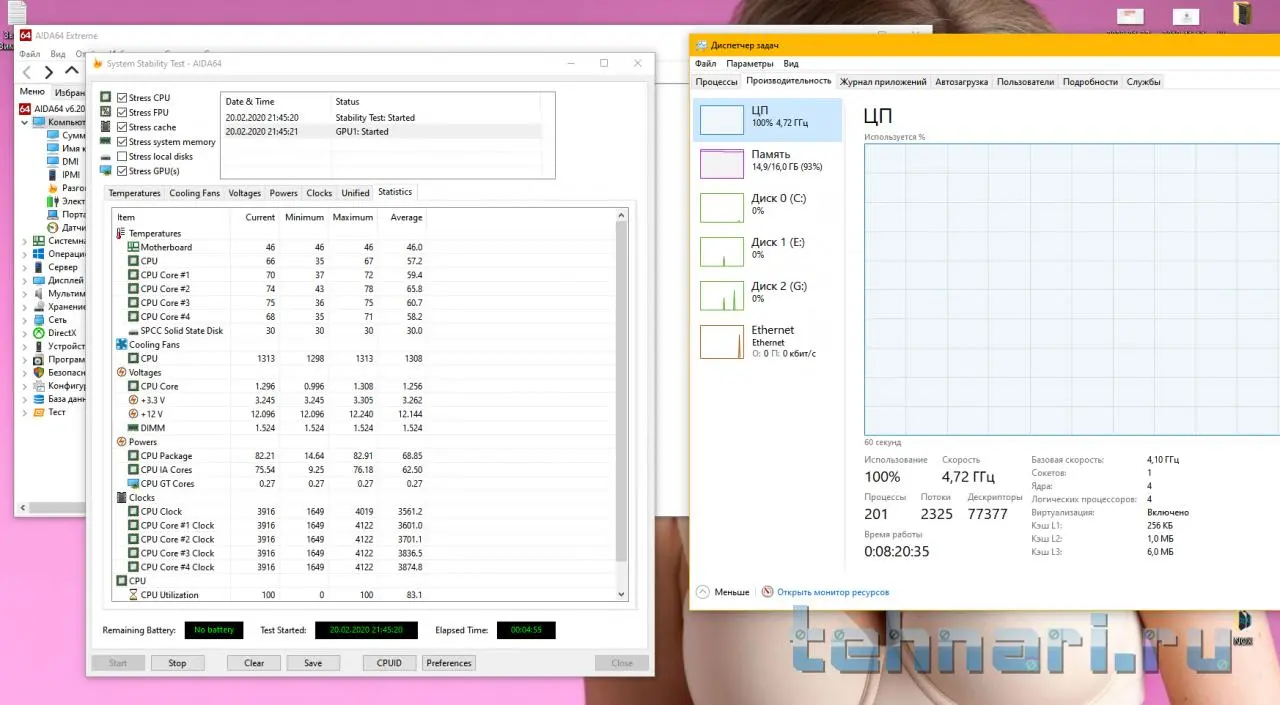Click the Меньше collapse arrow icon

pos(702,592)
